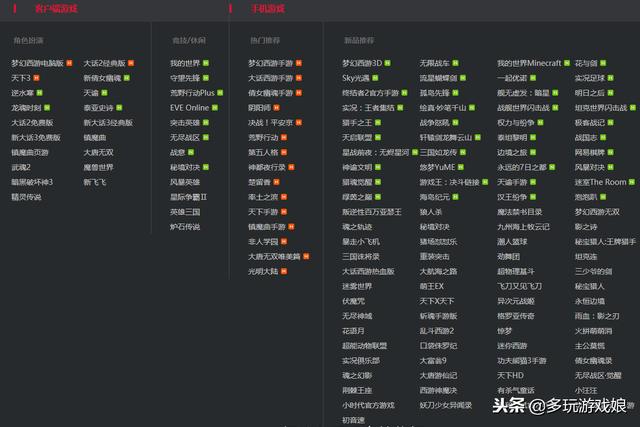
Task: Select the 荒野行动 mobile game entry
Action: pyautogui.click(x=263, y=138)
